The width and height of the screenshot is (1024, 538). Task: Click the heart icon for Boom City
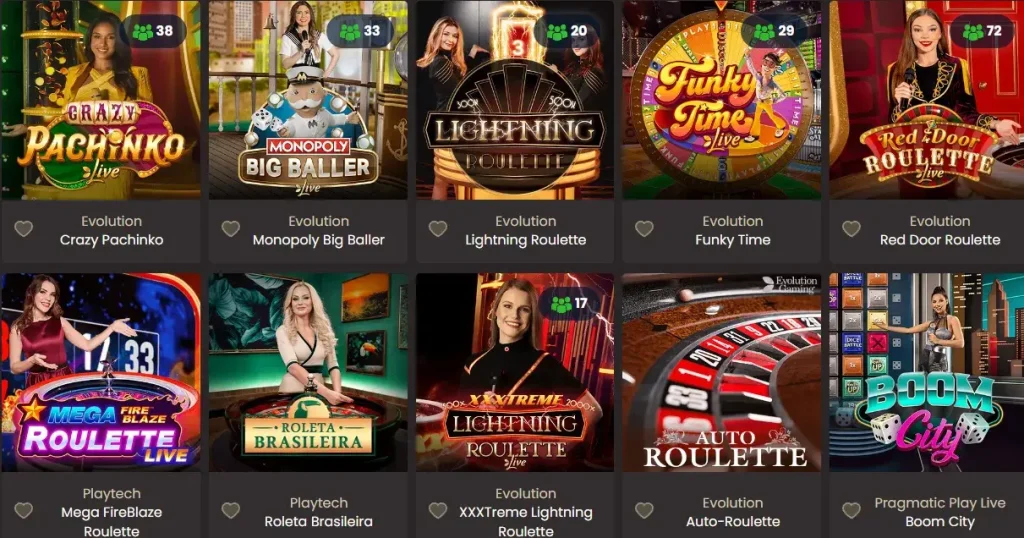coord(851,511)
